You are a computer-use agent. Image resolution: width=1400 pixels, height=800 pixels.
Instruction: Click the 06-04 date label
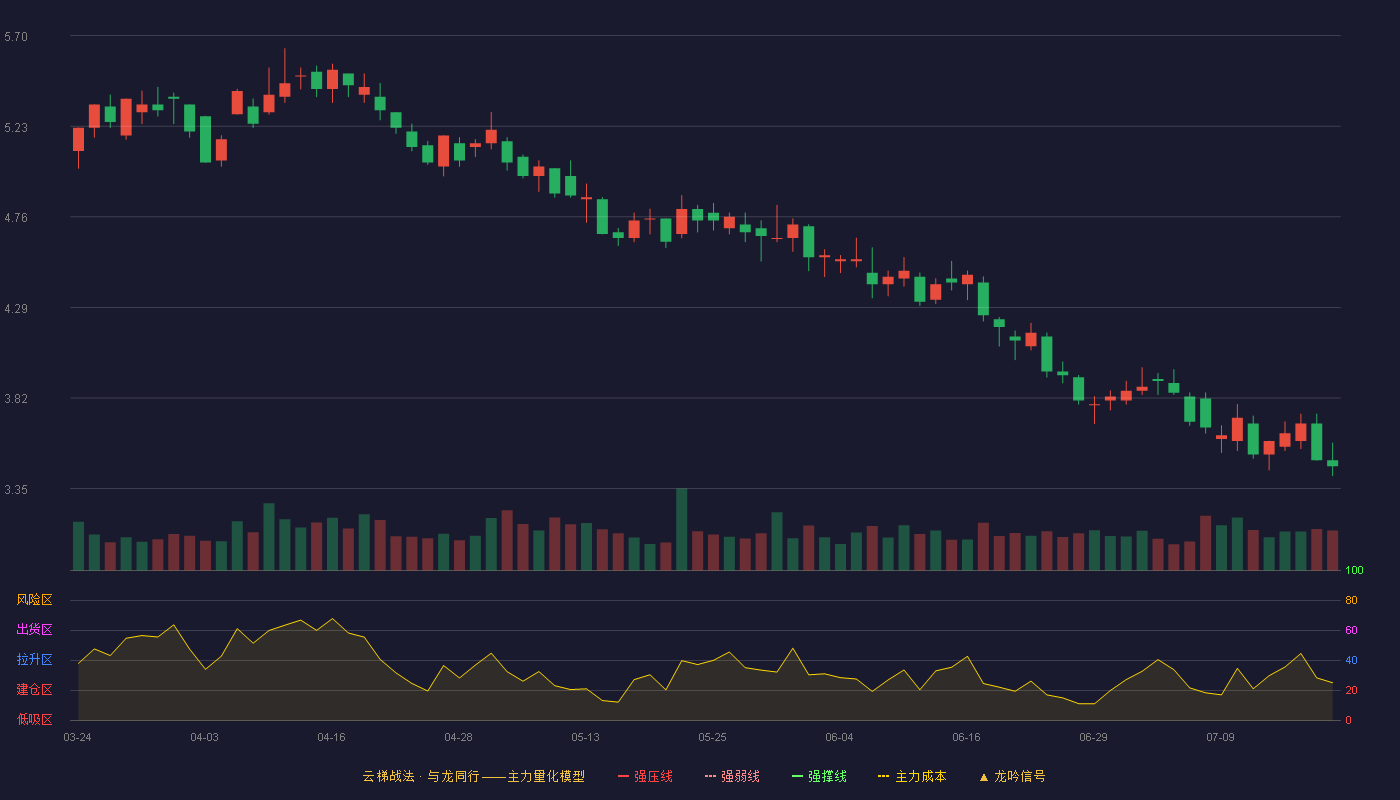coord(839,737)
